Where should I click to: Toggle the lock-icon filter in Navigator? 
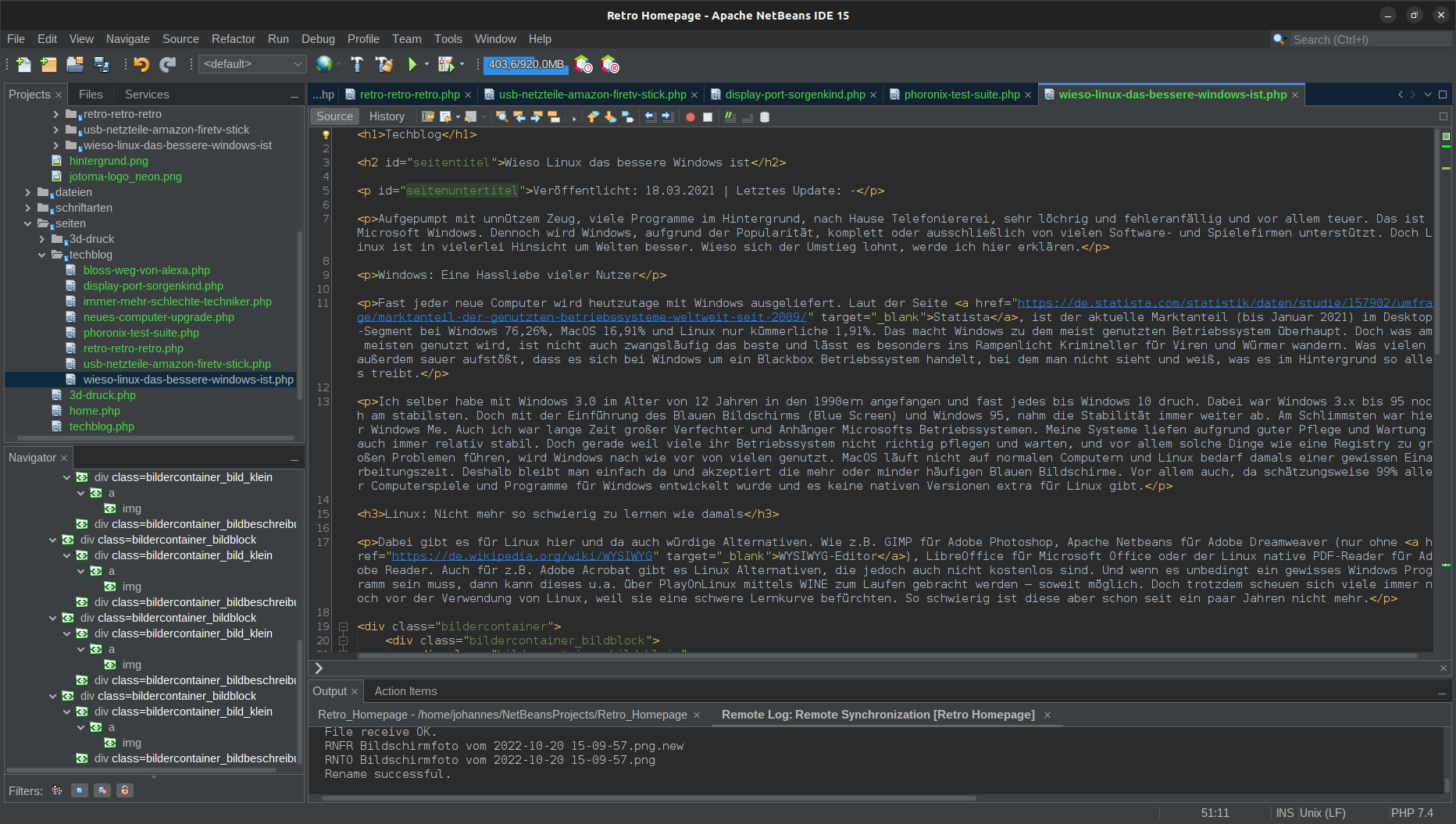pos(124,790)
